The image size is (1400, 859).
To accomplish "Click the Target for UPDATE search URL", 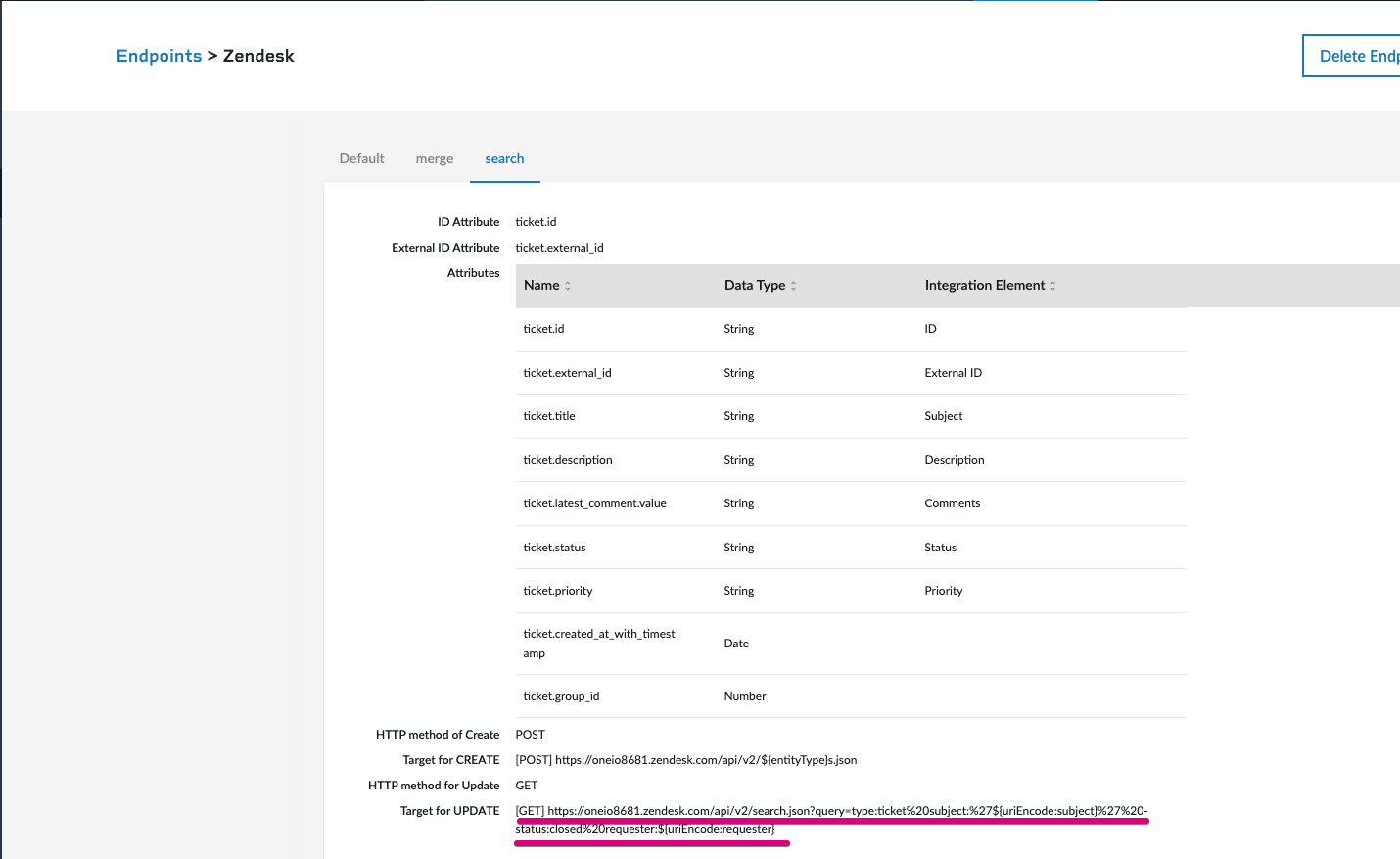I will (x=831, y=820).
